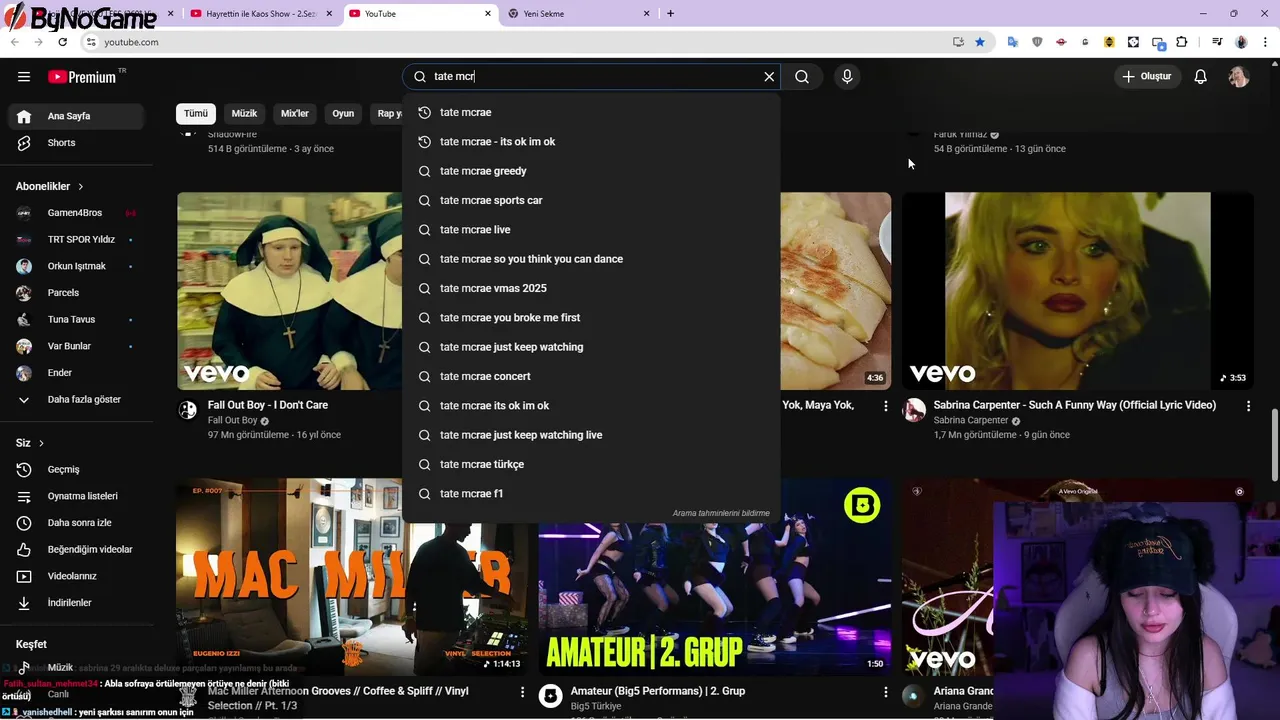Choose suggestion 'tate mcrae türkçe'
1280x720 pixels.
tap(591, 464)
